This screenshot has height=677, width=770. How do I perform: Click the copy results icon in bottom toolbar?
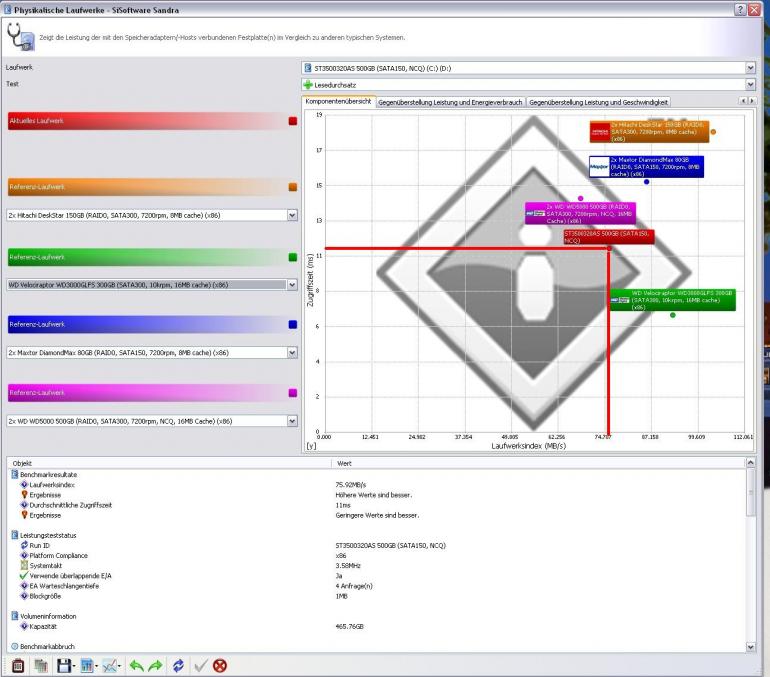click(x=41, y=666)
